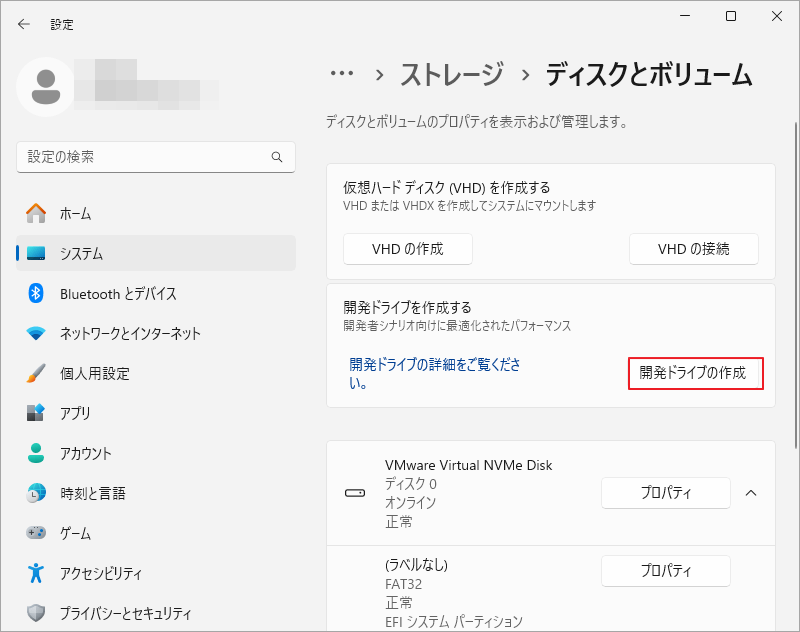Viewport: 800px width, 632px height.
Task: Click the VHD の作成 button
Action: (x=407, y=249)
